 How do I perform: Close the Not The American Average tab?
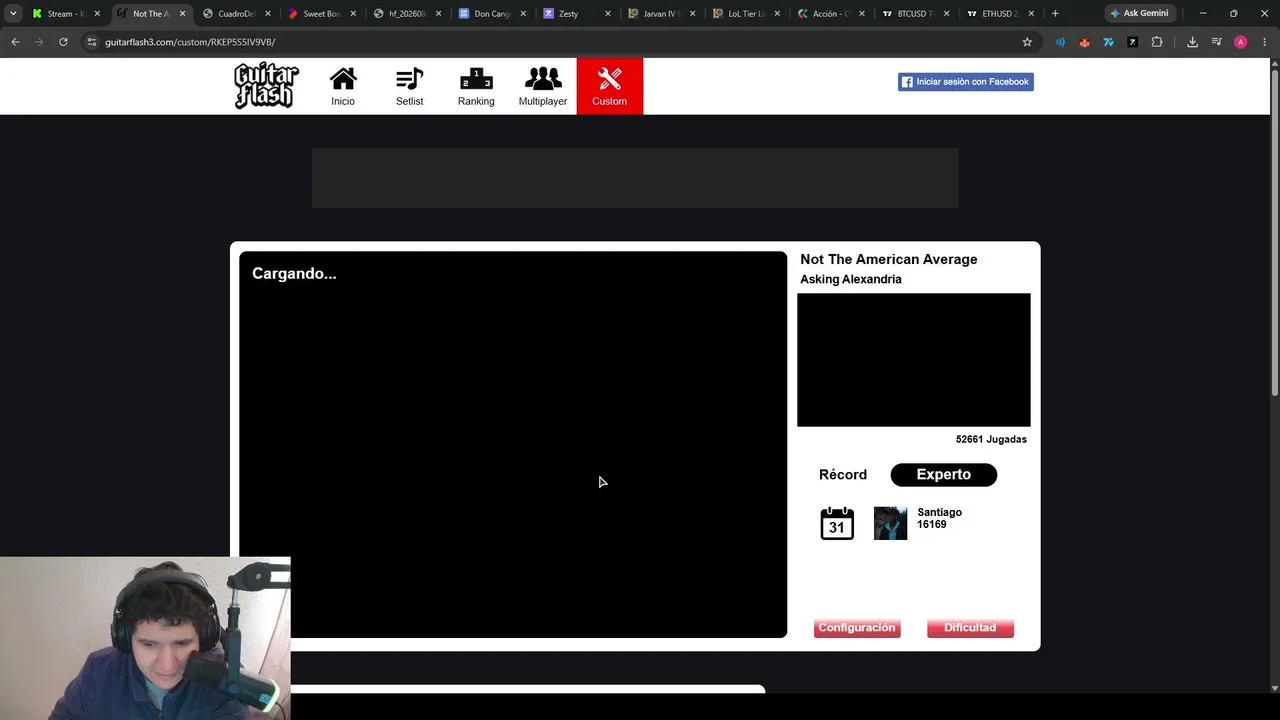click(x=182, y=14)
